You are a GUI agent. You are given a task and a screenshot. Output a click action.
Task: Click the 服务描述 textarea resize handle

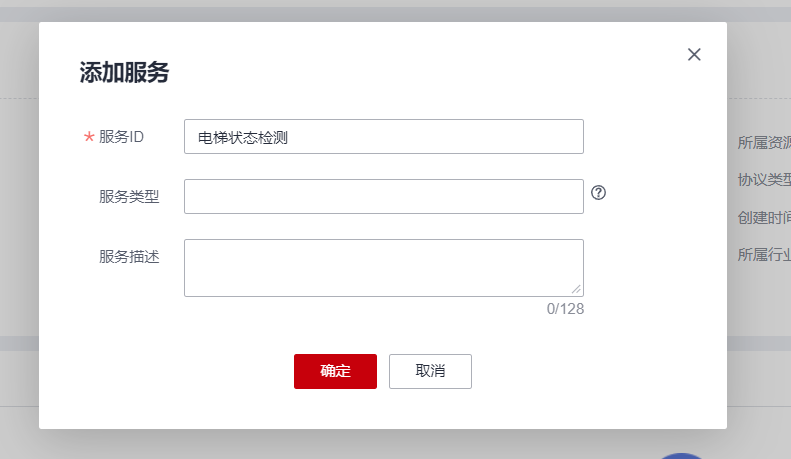coord(576,289)
